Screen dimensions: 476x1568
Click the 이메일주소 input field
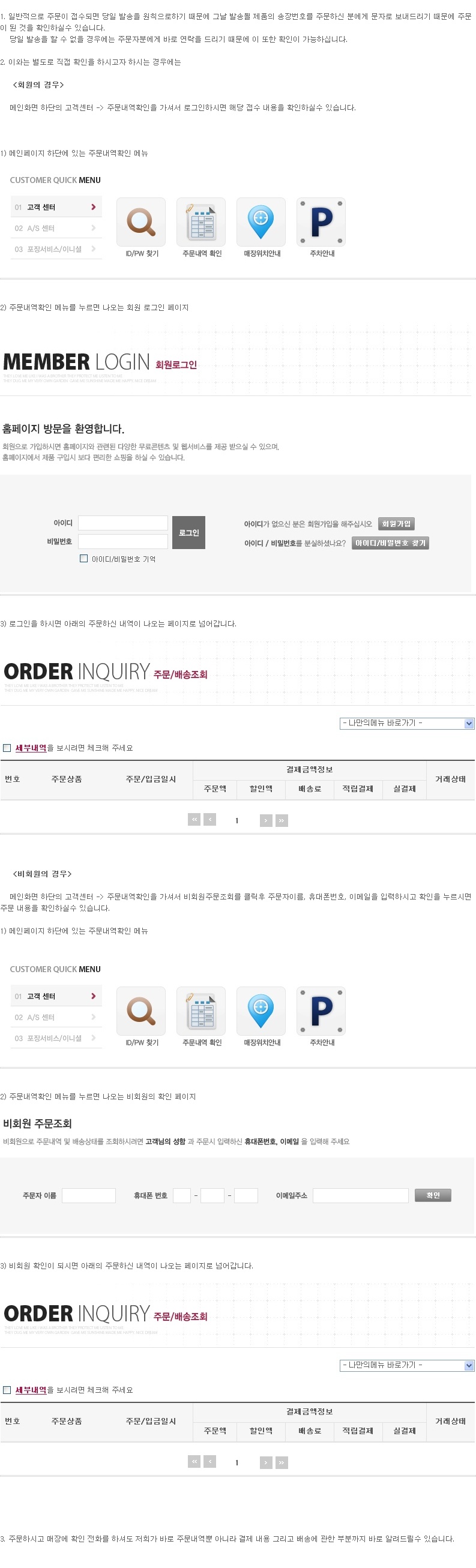360,1195
